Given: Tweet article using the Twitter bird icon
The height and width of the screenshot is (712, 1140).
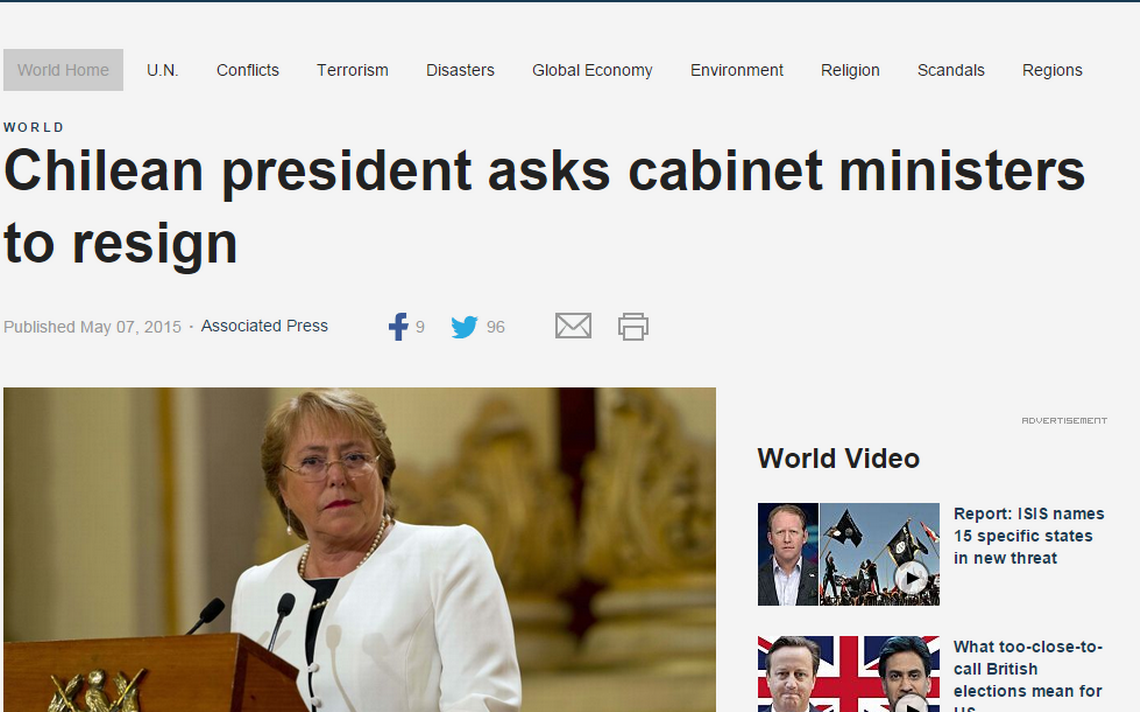Looking at the screenshot, I should point(464,327).
